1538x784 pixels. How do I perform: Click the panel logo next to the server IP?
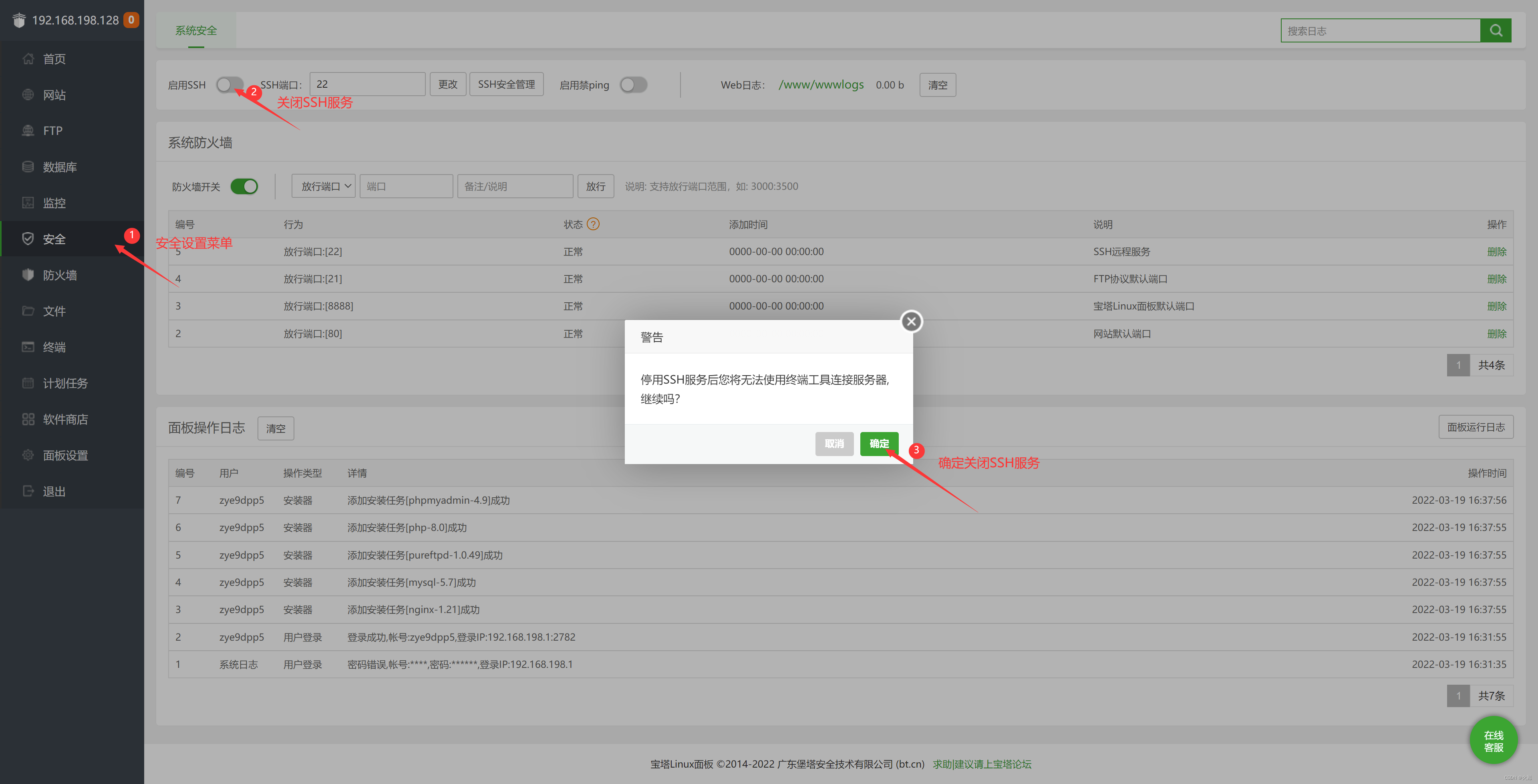point(18,20)
